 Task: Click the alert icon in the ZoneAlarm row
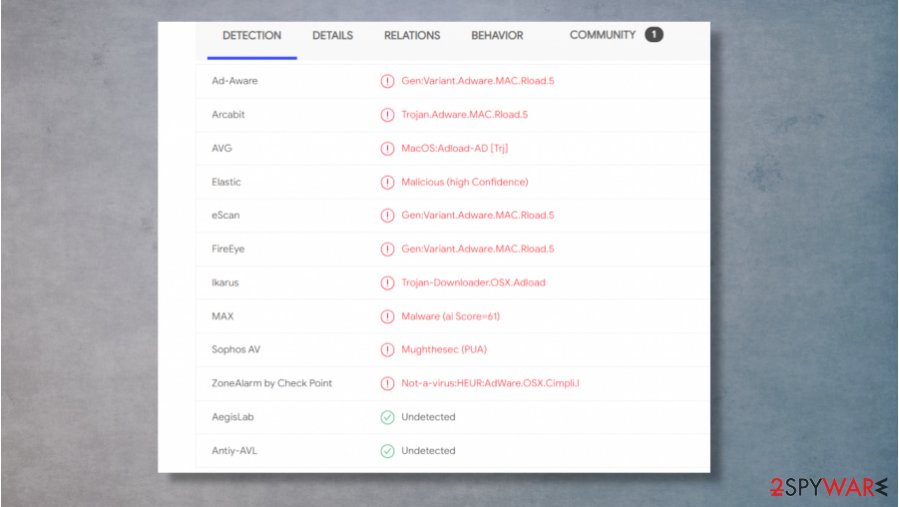pyautogui.click(x=388, y=383)
